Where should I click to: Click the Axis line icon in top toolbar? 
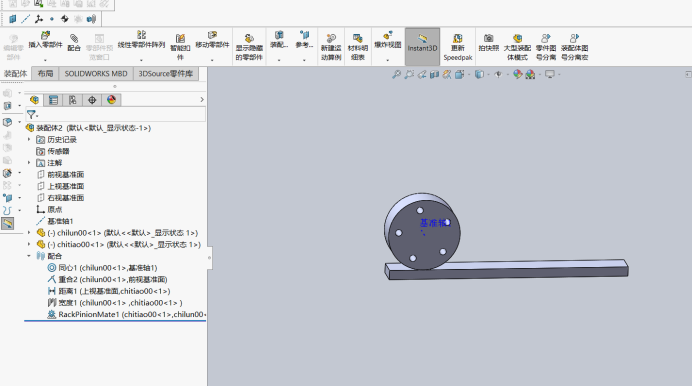click(26, 19)
